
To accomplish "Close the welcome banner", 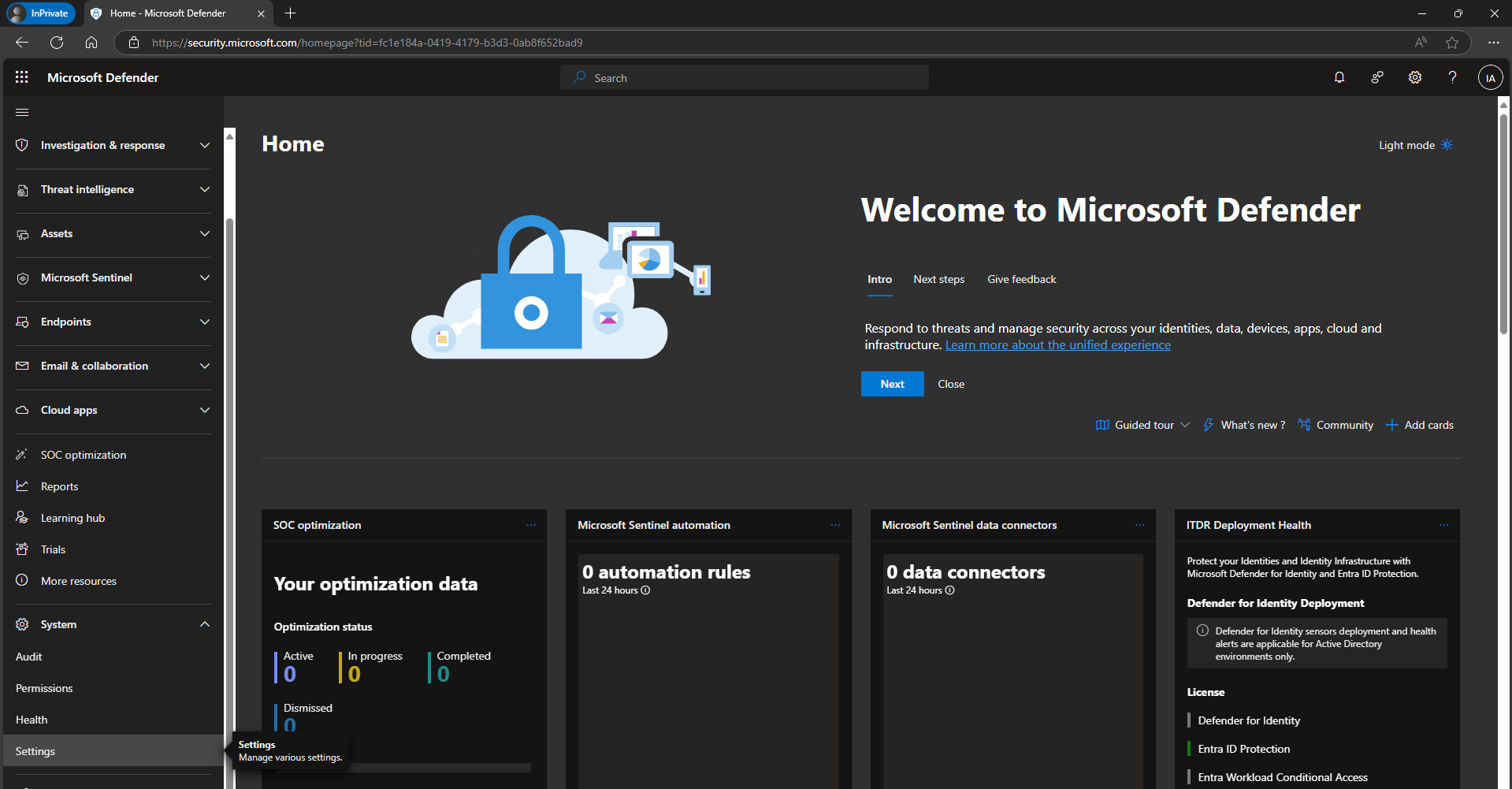I will point(951,384).
